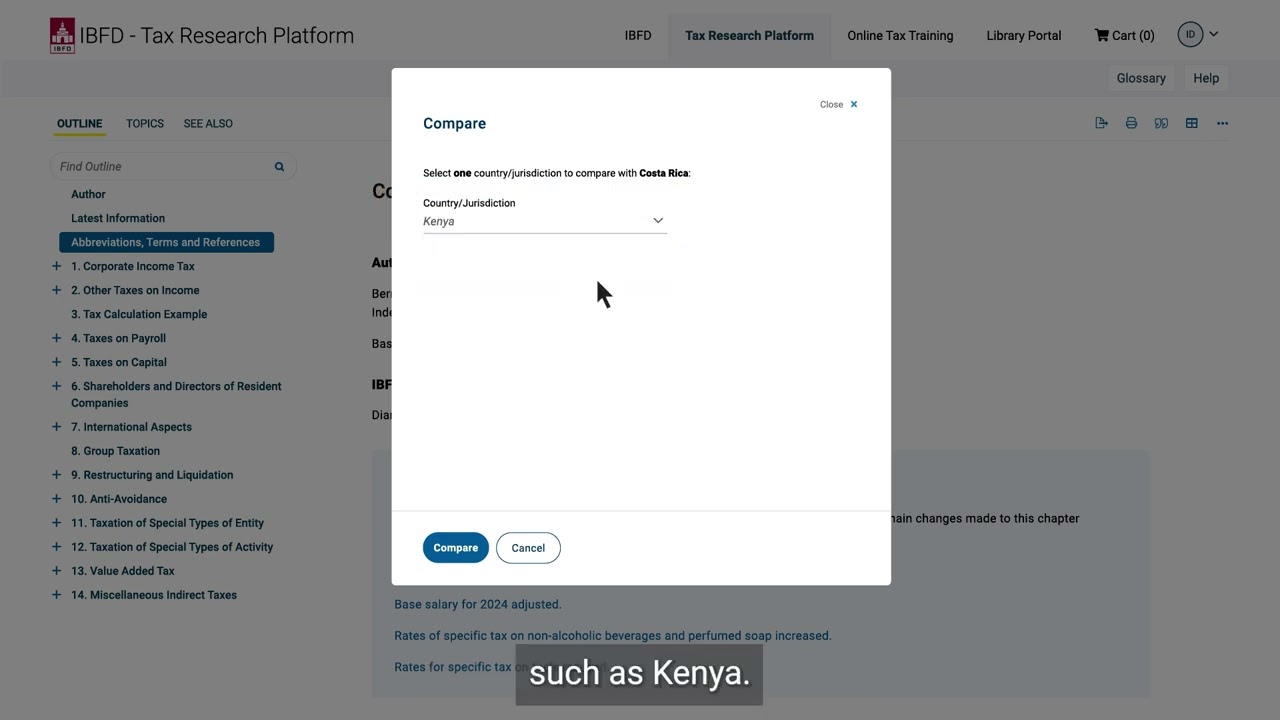The width and height of the screenshot is (1280, 720).
Task: Open the Author outline entry
Action: click(x=88, y=194)
